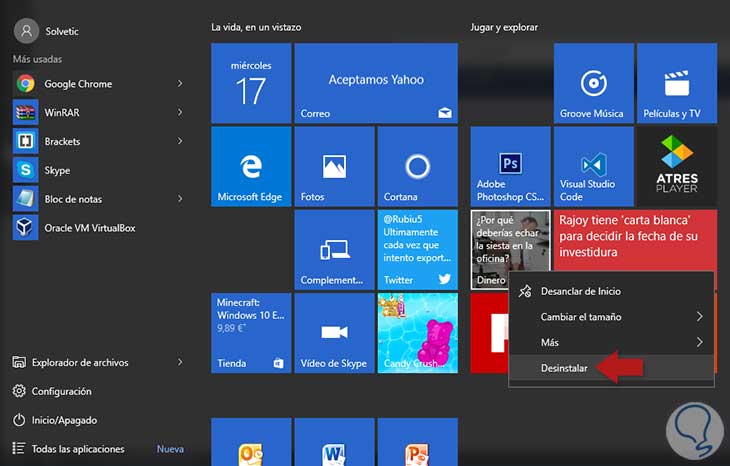
Task: Open the Películas y TV tile
Action: [x=677, y=83]
